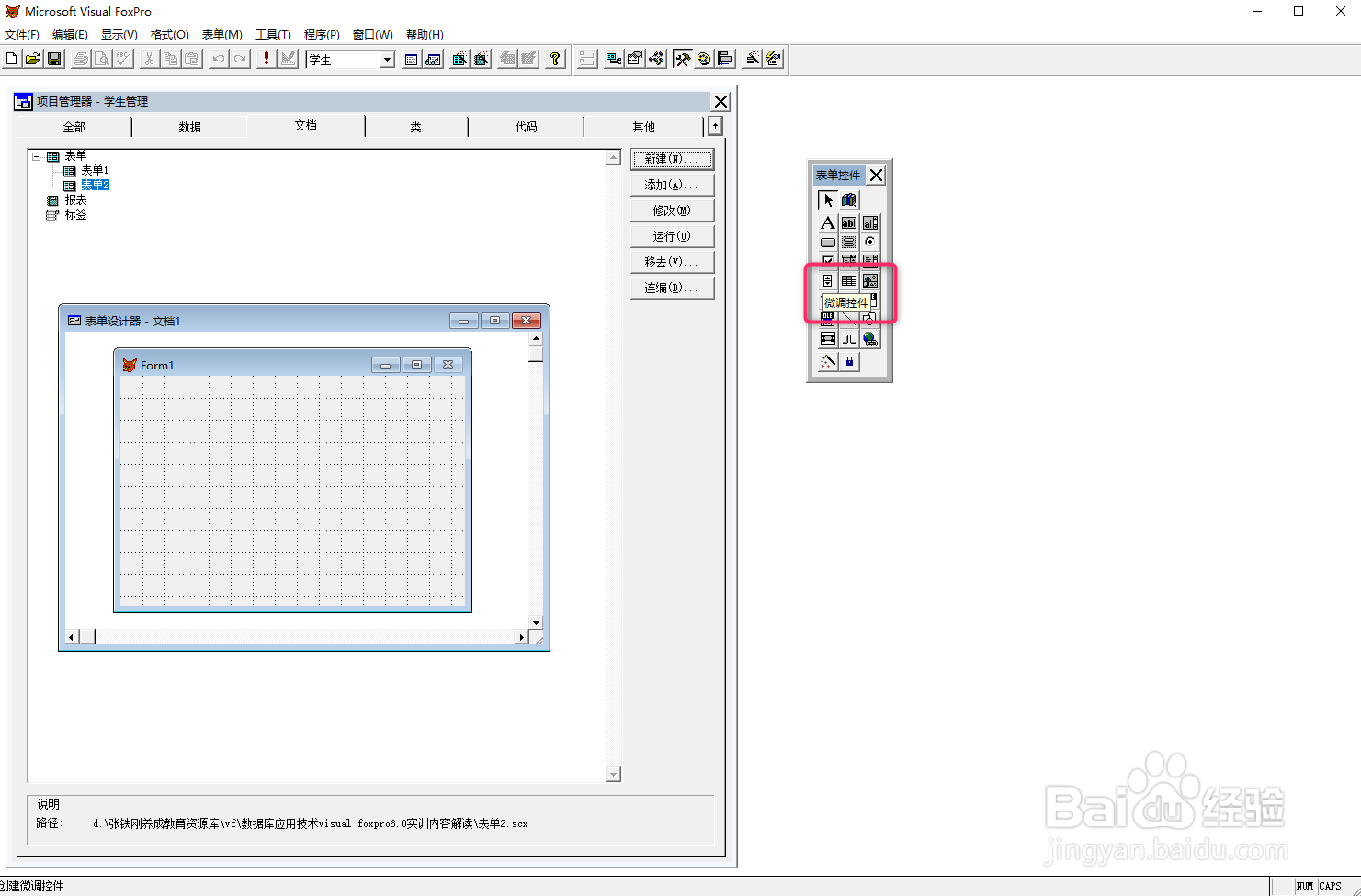Save the form with the floppy icon

tap(54, 59)
